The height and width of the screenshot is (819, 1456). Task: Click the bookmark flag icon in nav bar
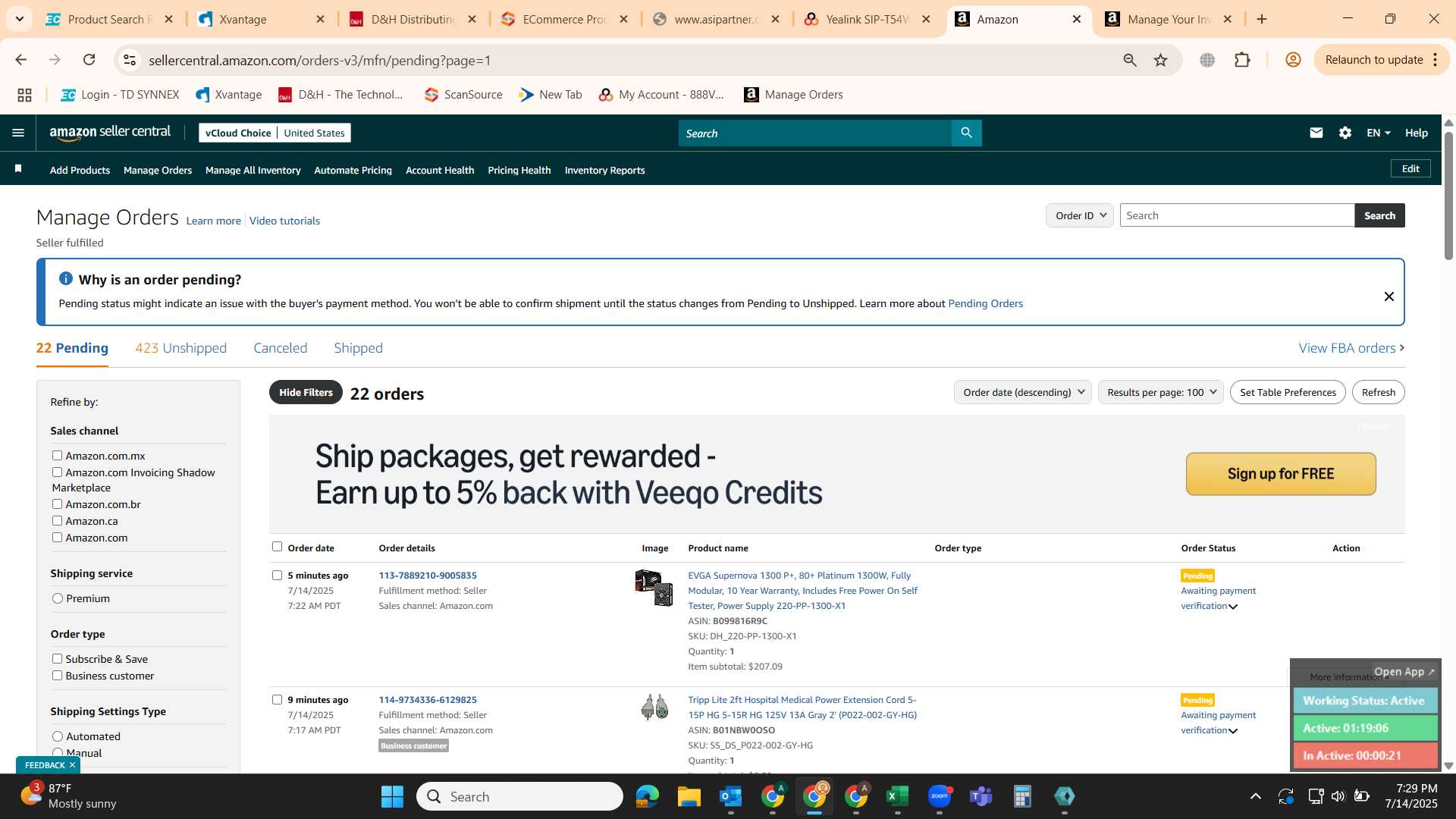click(x=18, y=168)
